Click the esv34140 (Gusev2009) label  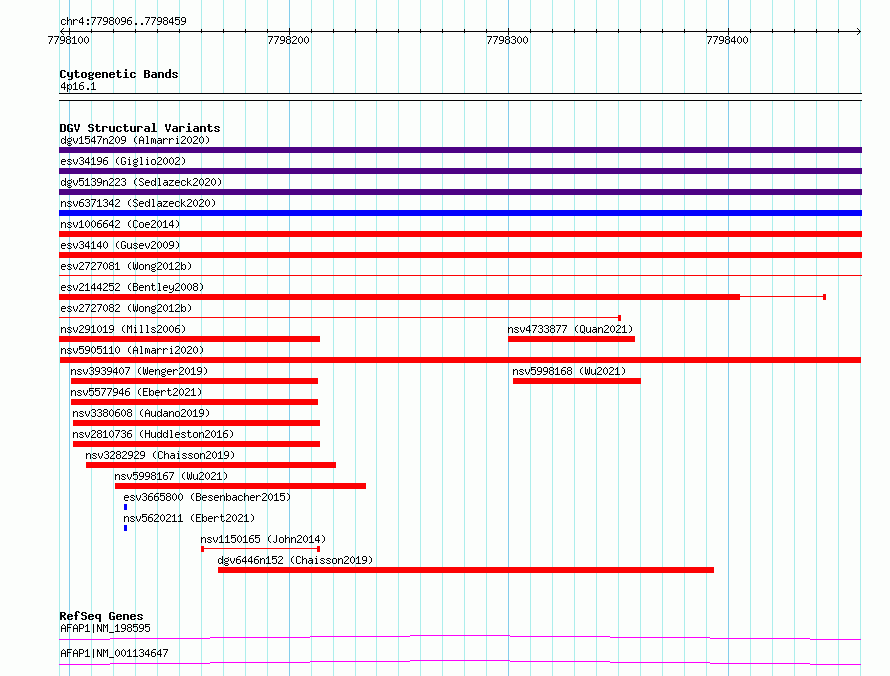click(120, 245)
